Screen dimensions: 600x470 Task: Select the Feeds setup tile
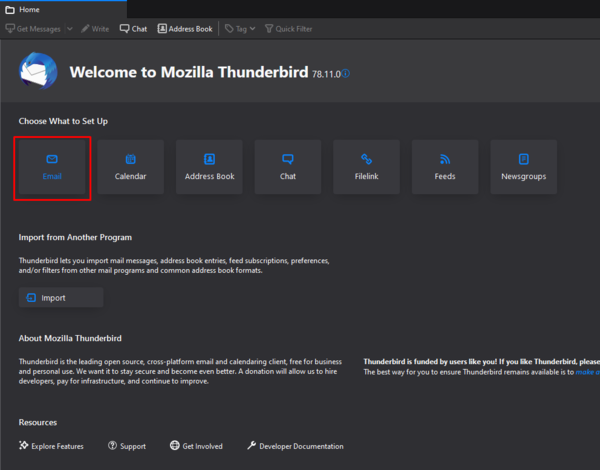[x=445, y=167]
